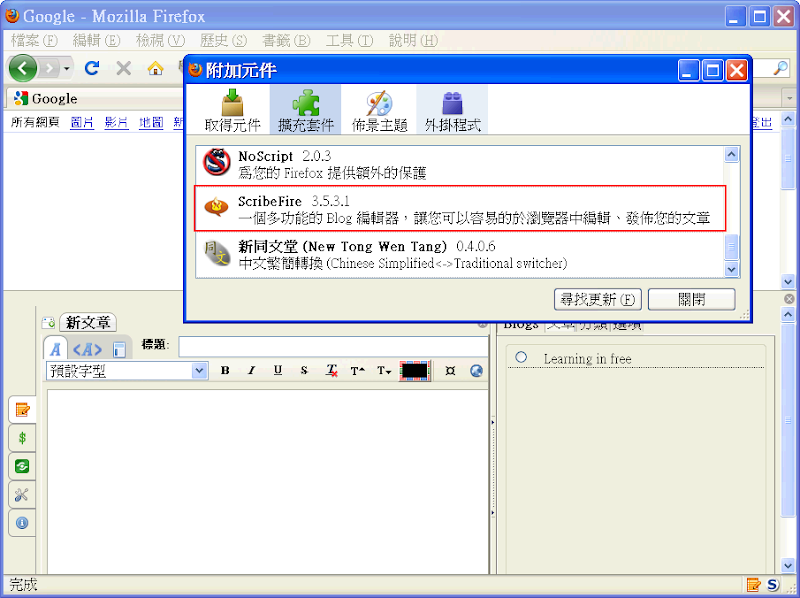Click the 關閉 button in the add-ons dialog

click(691, 300)
